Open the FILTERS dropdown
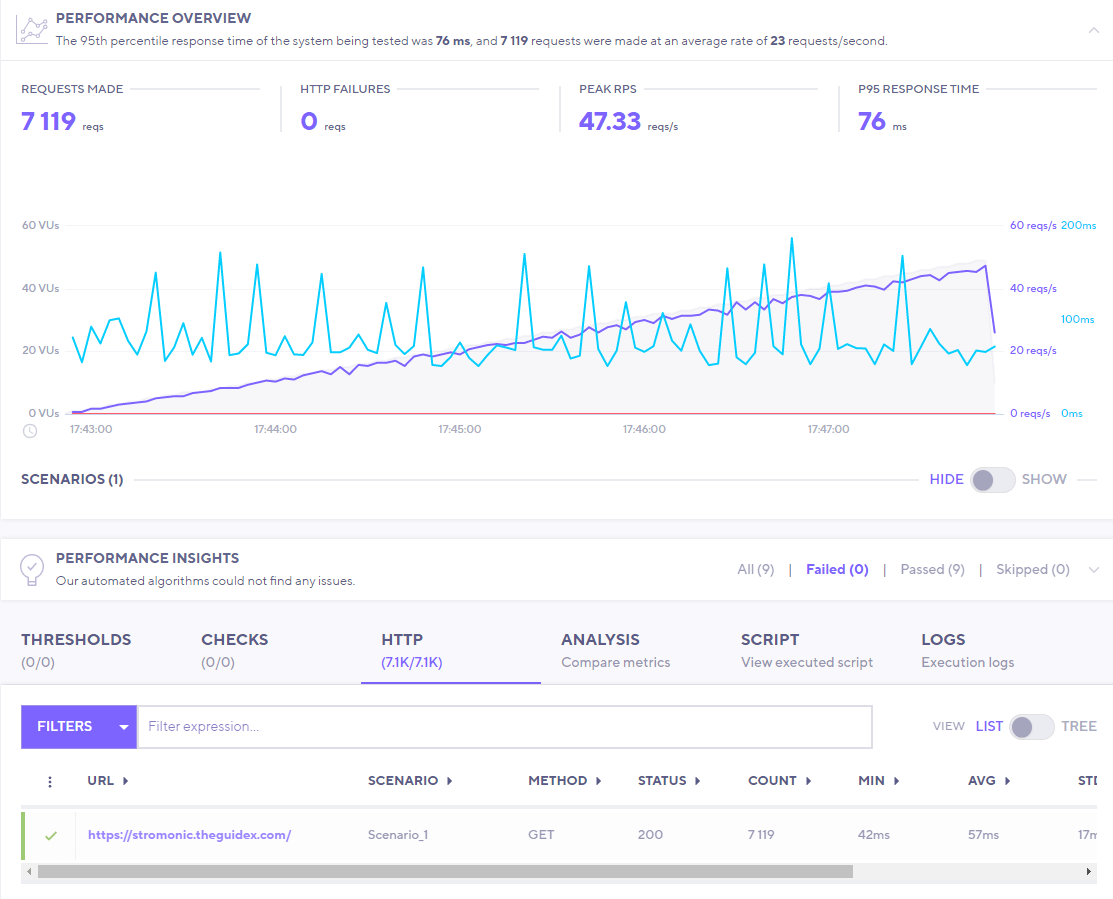 pyautogui.click(x=78, y=726)
